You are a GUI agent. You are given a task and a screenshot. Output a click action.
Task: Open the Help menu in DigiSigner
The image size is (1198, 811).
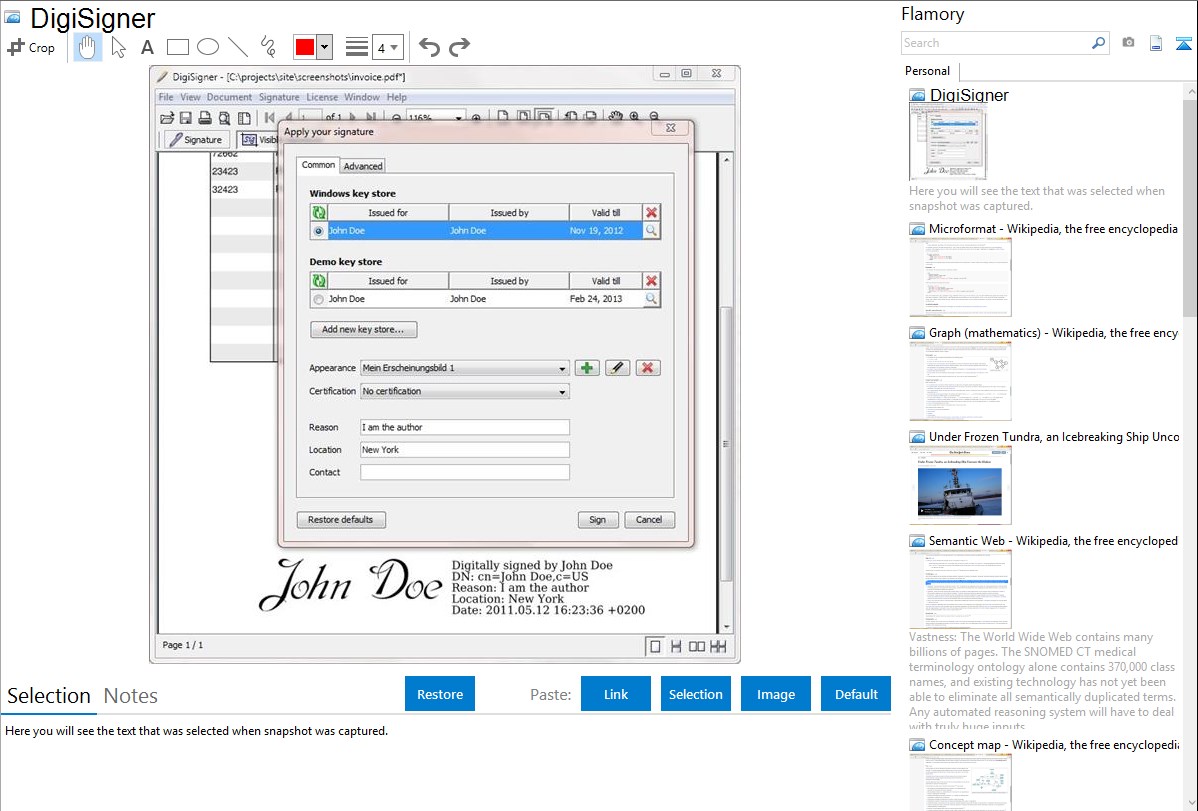pyautogui.click(x=397, y=97)
